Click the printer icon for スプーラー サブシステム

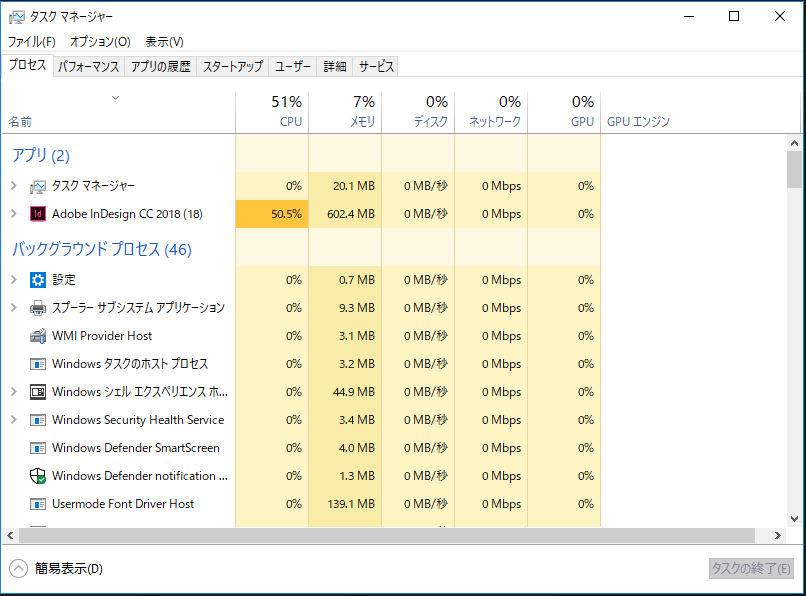(38, 308)
